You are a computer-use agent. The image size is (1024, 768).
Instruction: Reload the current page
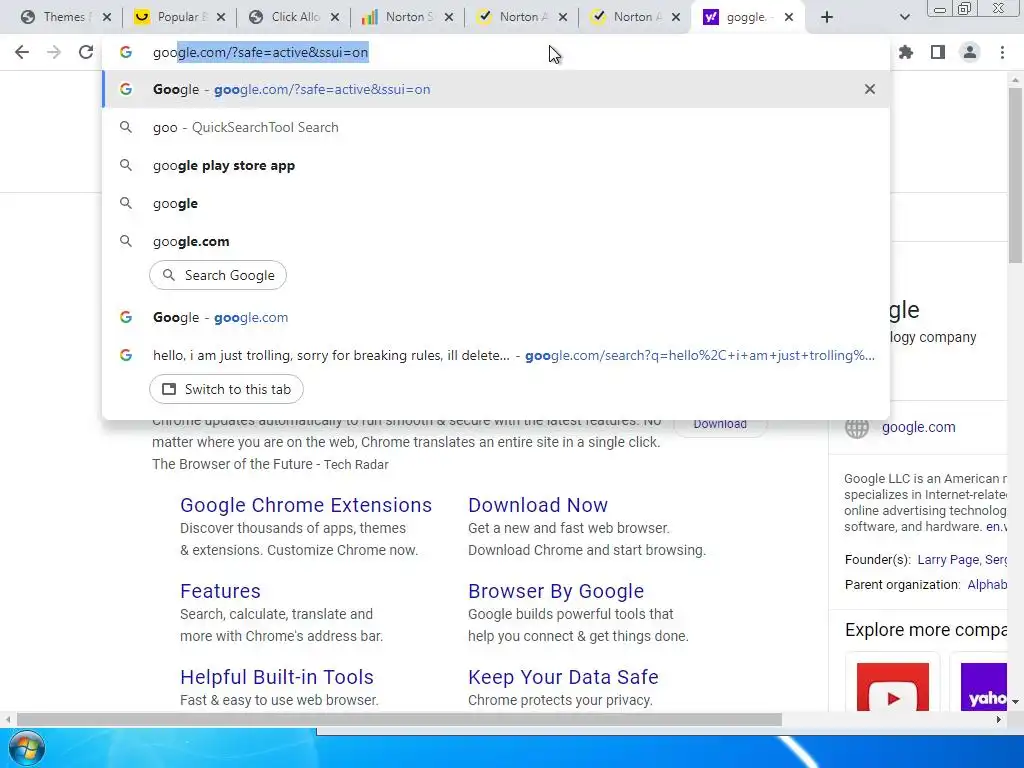click(86, 52)
